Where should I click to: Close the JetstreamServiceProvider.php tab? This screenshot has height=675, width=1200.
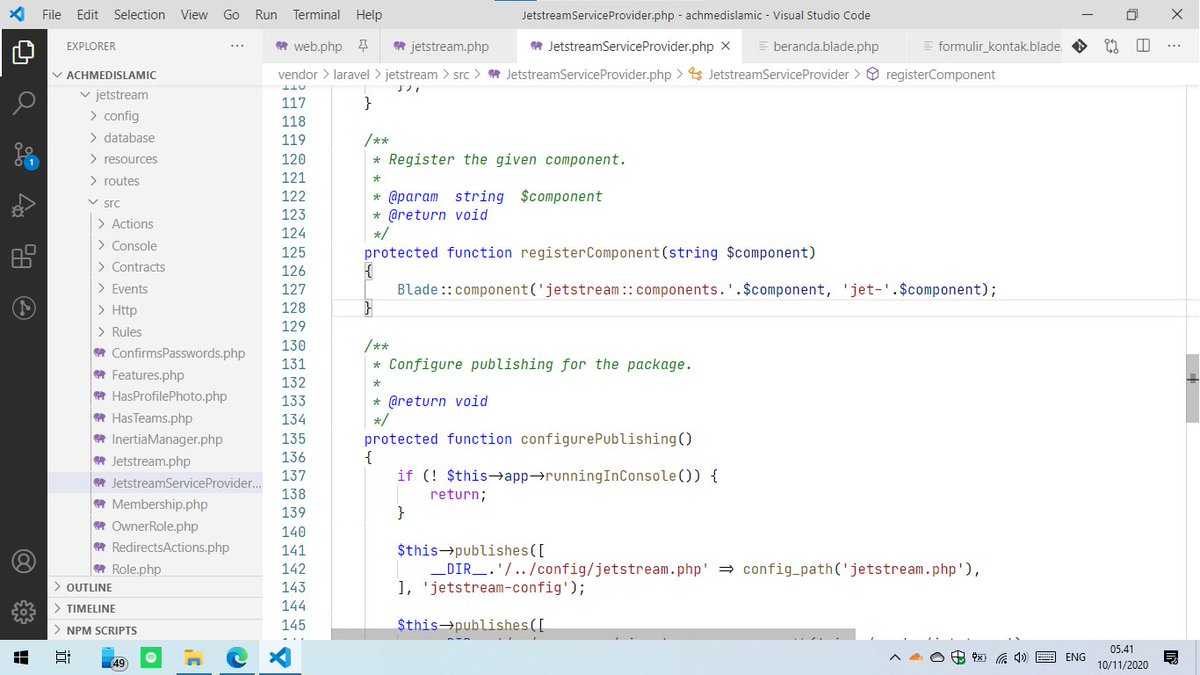725,46
